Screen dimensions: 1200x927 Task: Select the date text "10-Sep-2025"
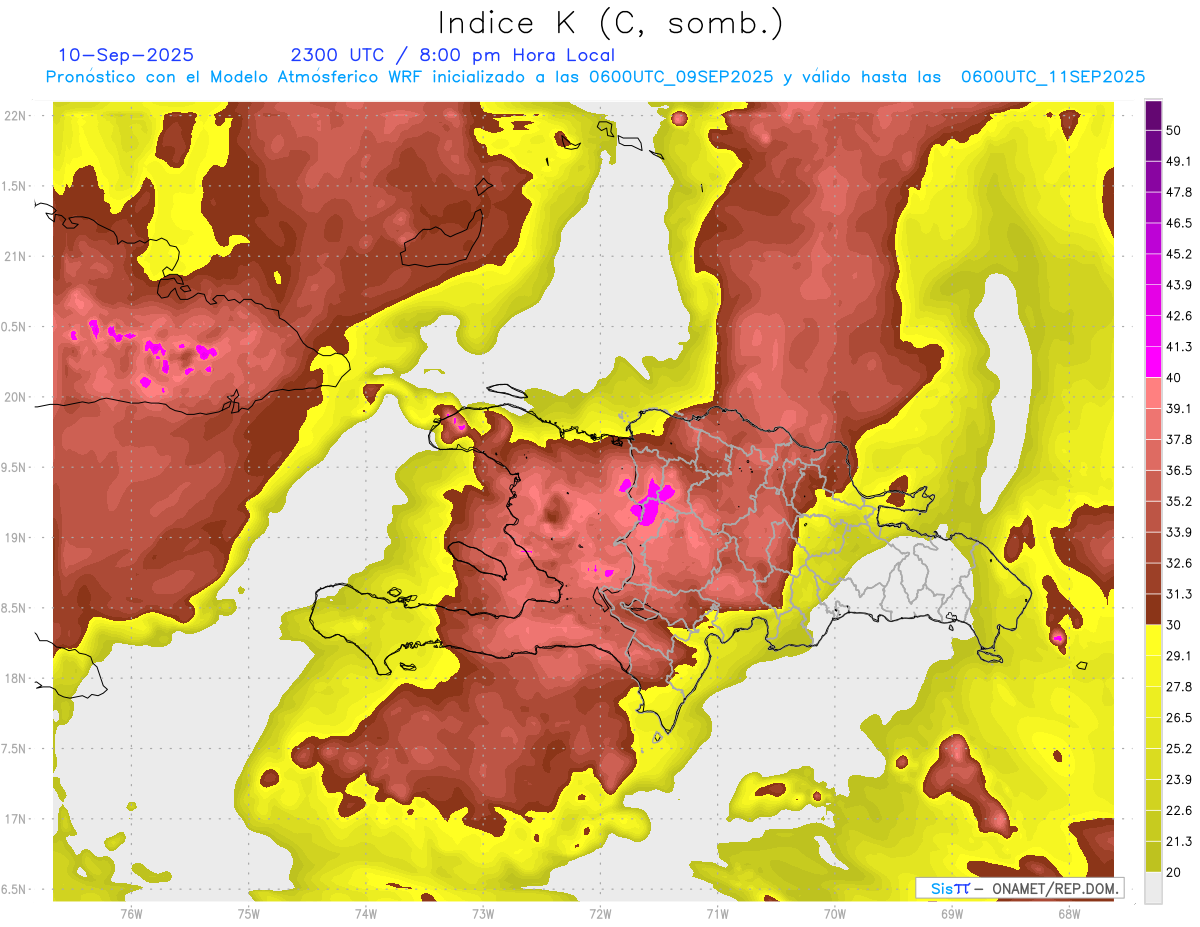[126, 55]
